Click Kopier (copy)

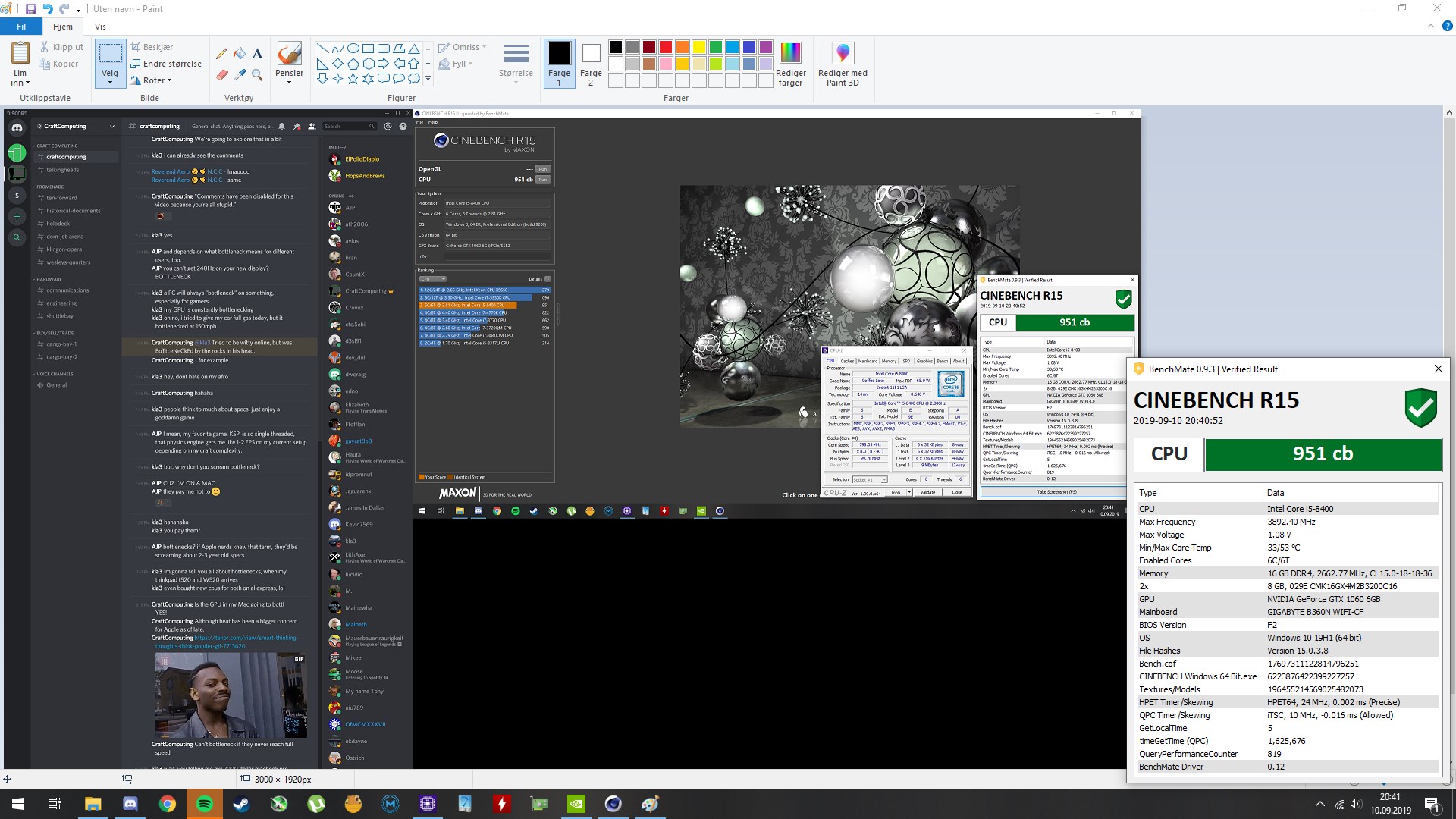(59, 64)
